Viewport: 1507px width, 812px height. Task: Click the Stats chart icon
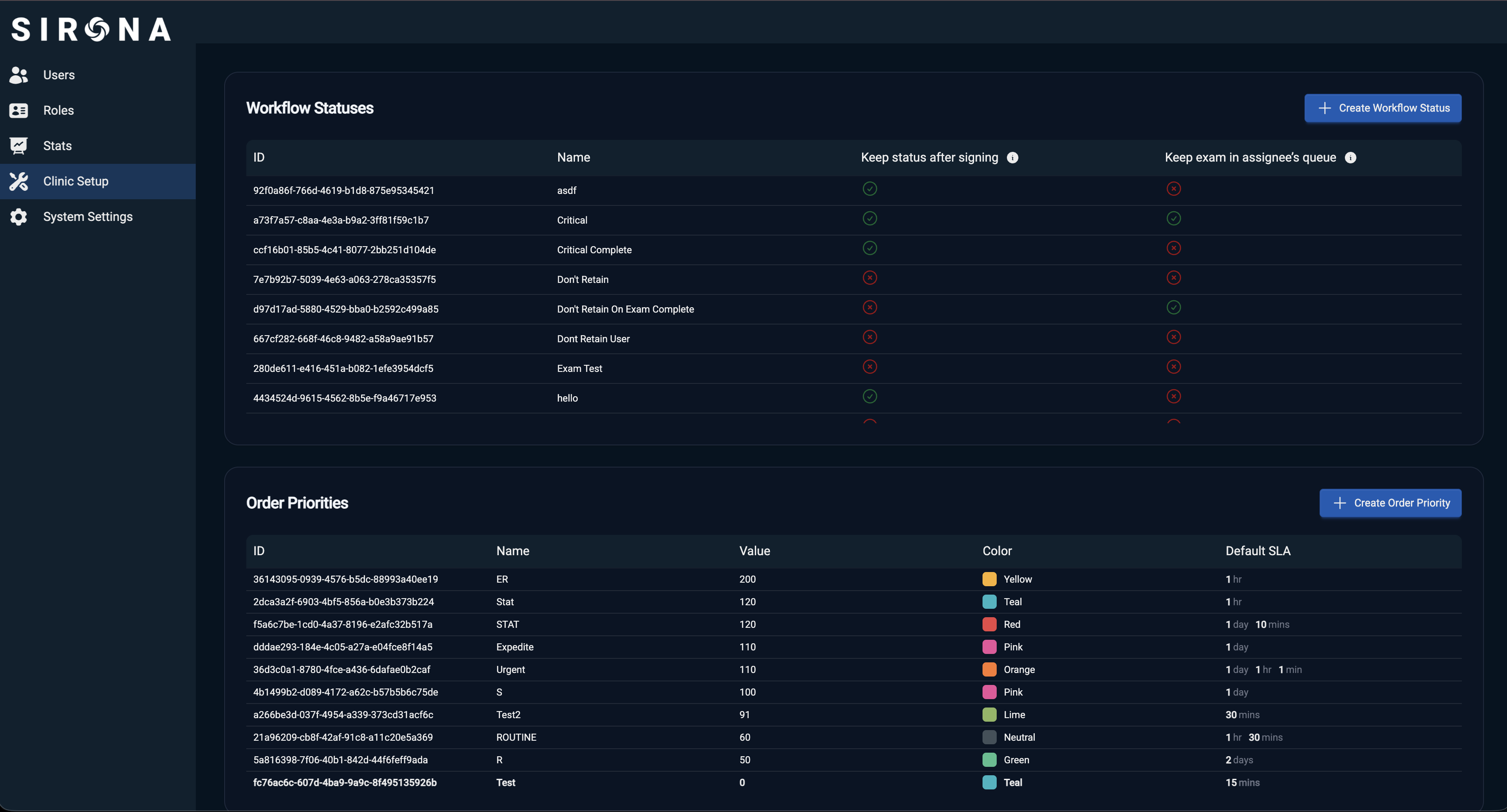coord(19,146)
